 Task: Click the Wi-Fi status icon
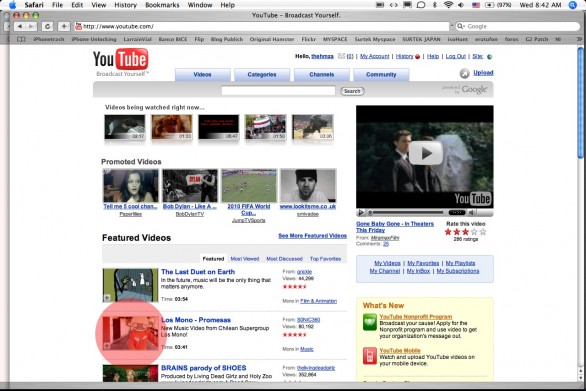pyautogui.click(x=448, y=5)
